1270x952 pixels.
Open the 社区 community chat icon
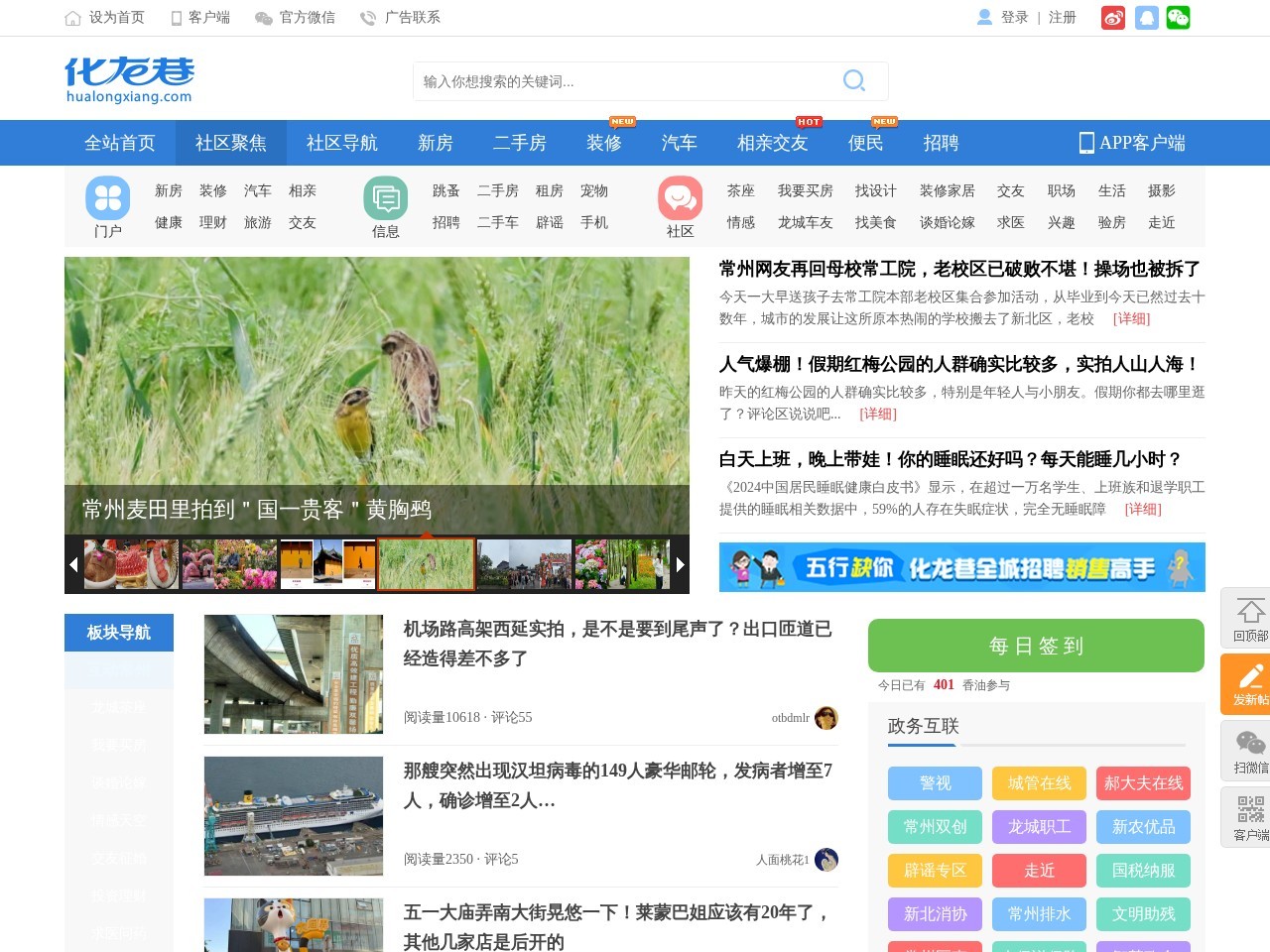(x=681, y=198)
